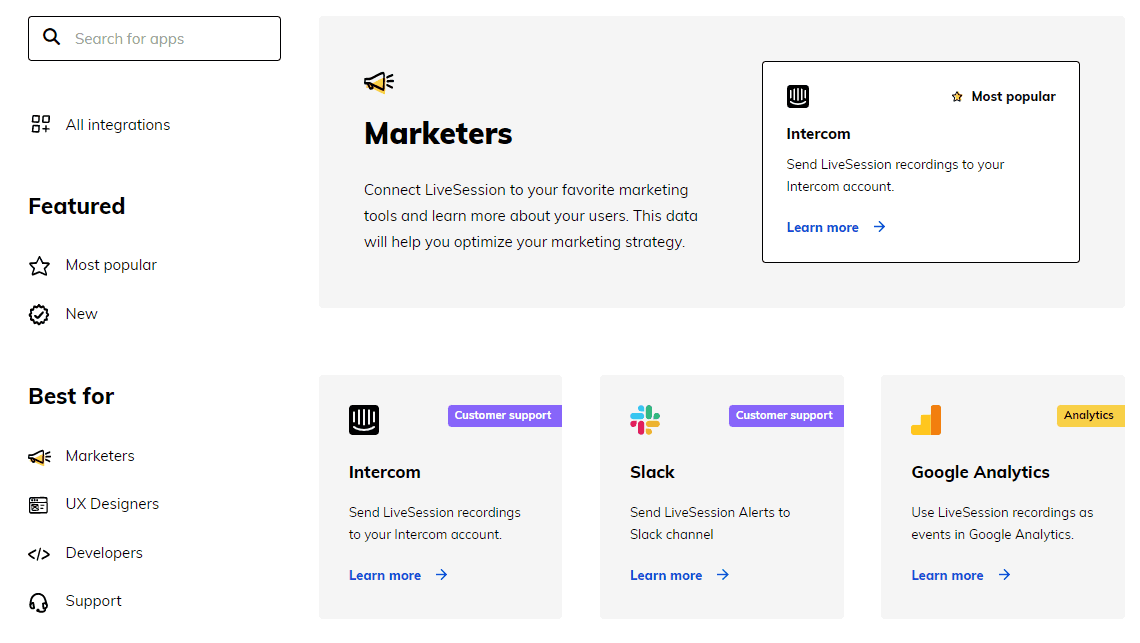Image resolution: width=1140 pixels, height=643 pixels.
Task: Click the New badge checkmark icon
Action: tap(39, 315)
